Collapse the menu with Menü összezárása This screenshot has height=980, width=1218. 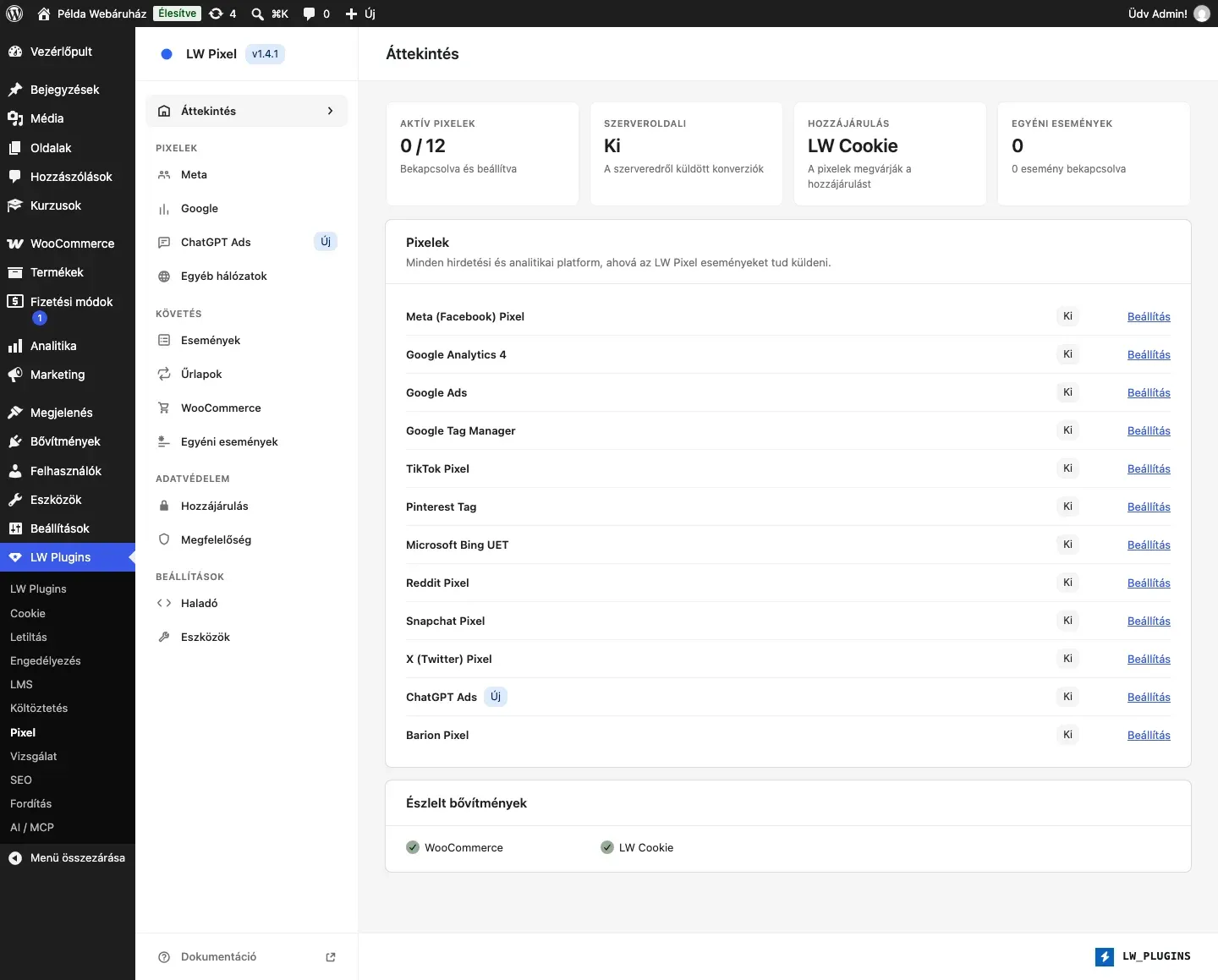pos(68,857)
